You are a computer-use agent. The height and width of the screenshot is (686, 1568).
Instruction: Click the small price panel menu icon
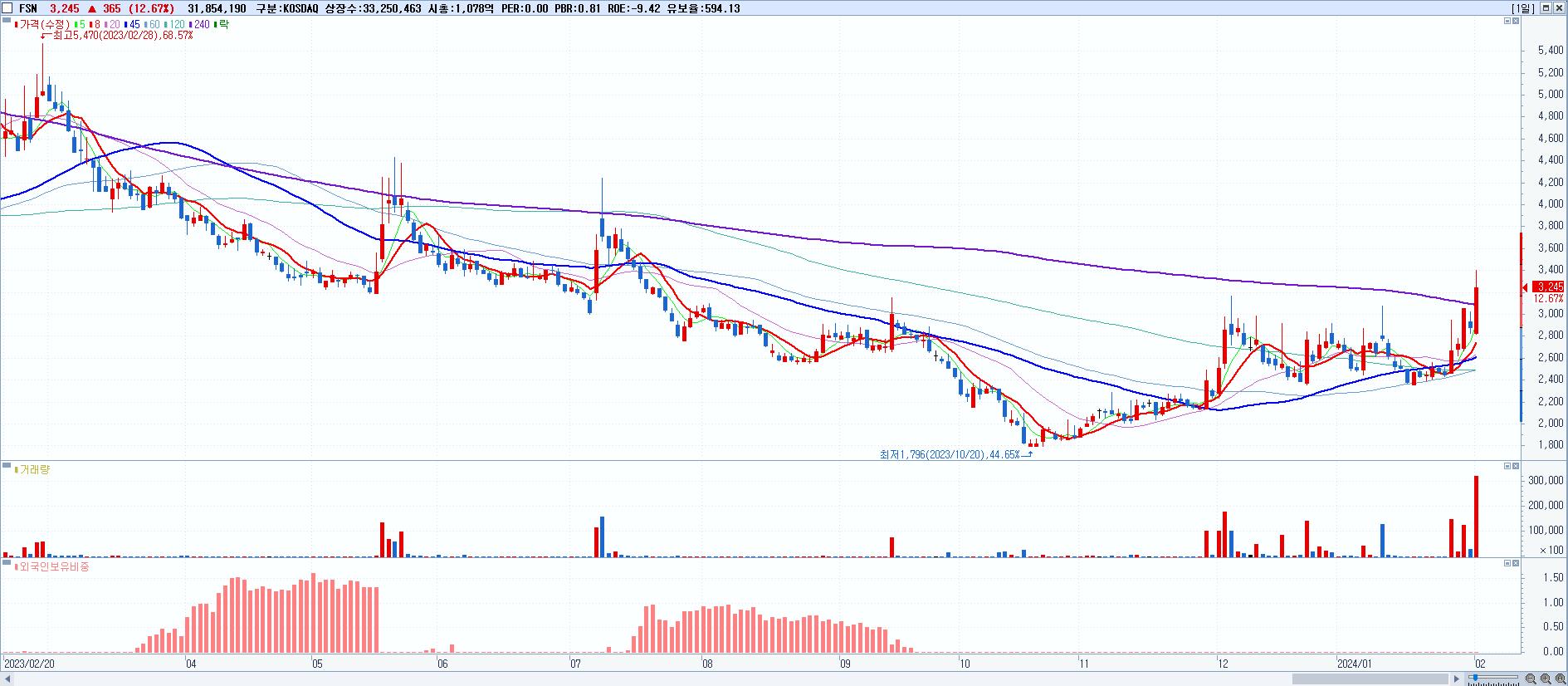click(5, 22)
